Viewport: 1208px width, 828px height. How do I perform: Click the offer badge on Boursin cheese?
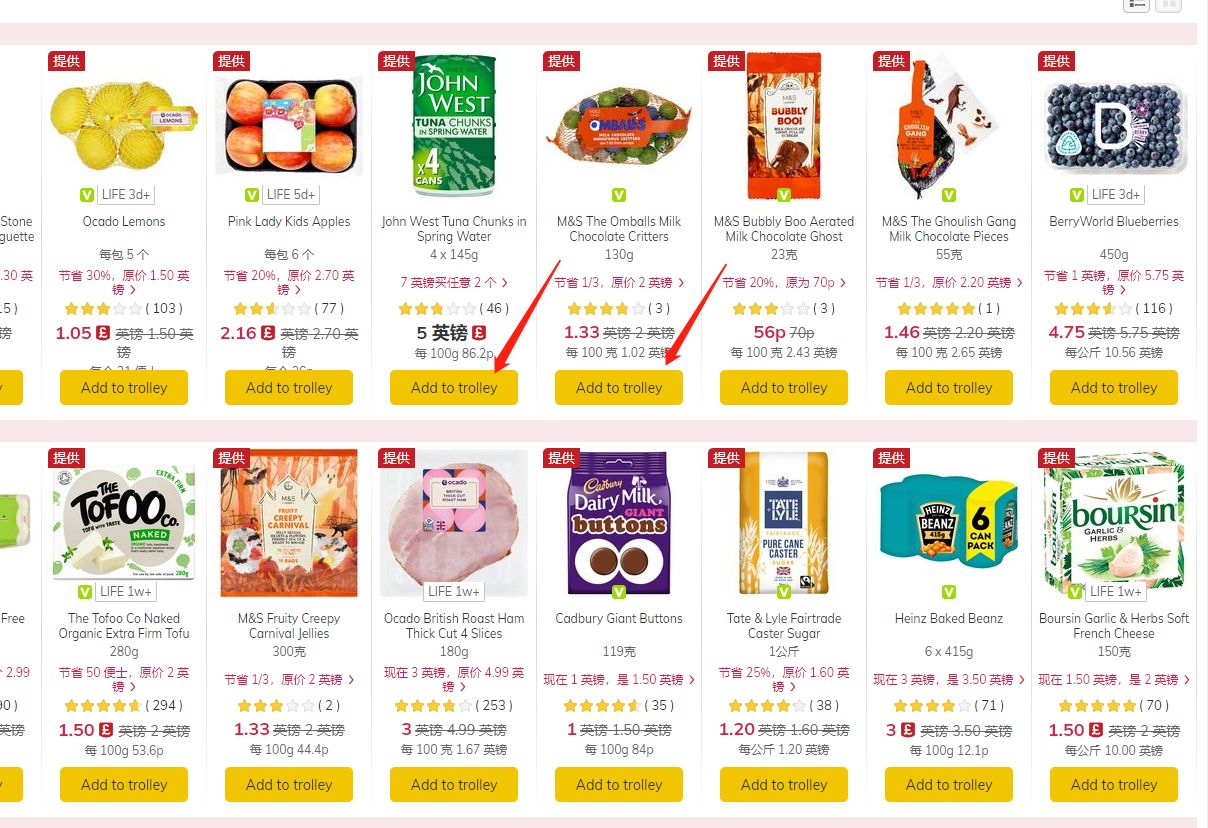(x=1057, y=458)
